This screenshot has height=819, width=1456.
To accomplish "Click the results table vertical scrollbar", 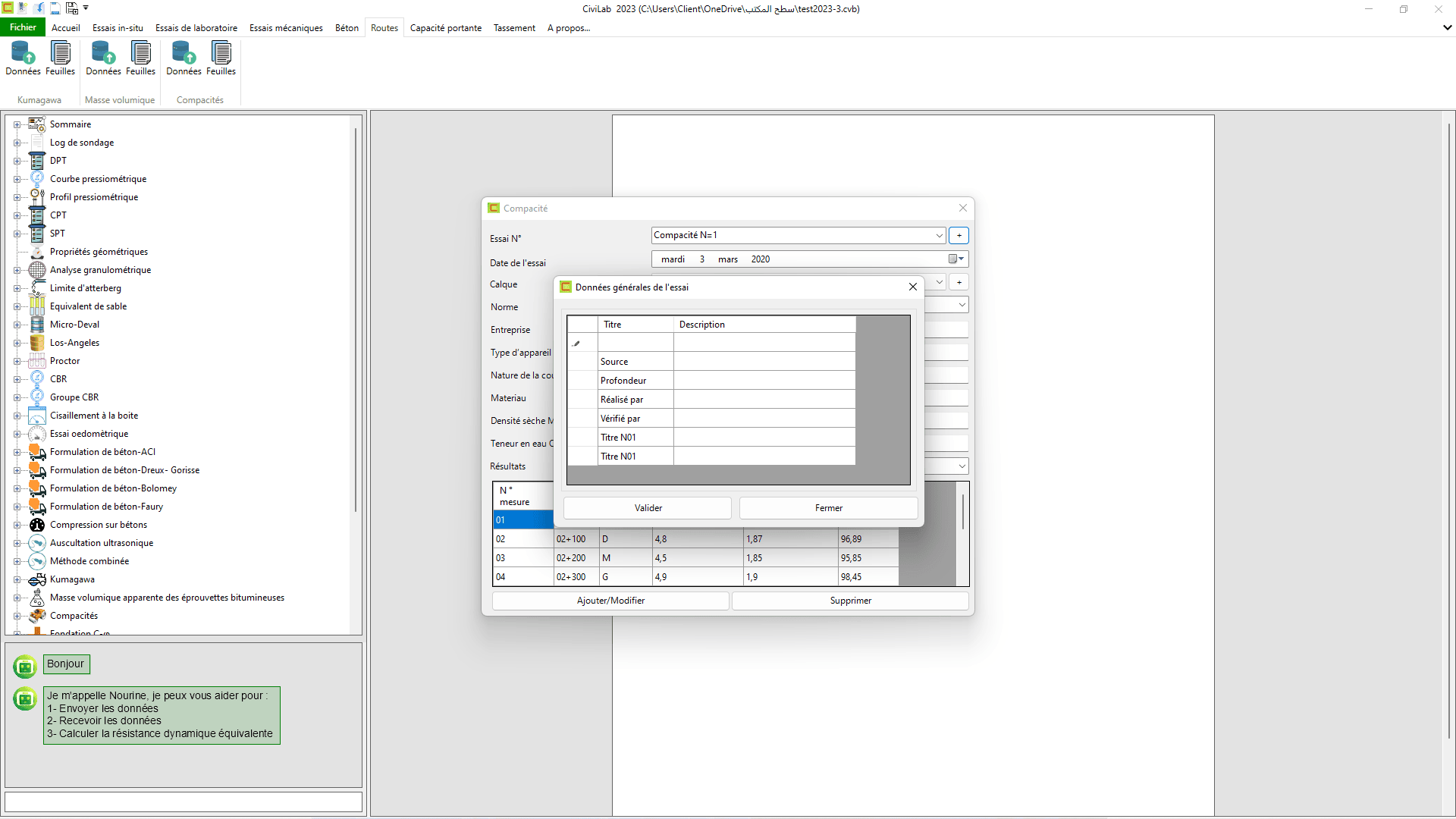I will pyautogui.click(x=963, y=512).
